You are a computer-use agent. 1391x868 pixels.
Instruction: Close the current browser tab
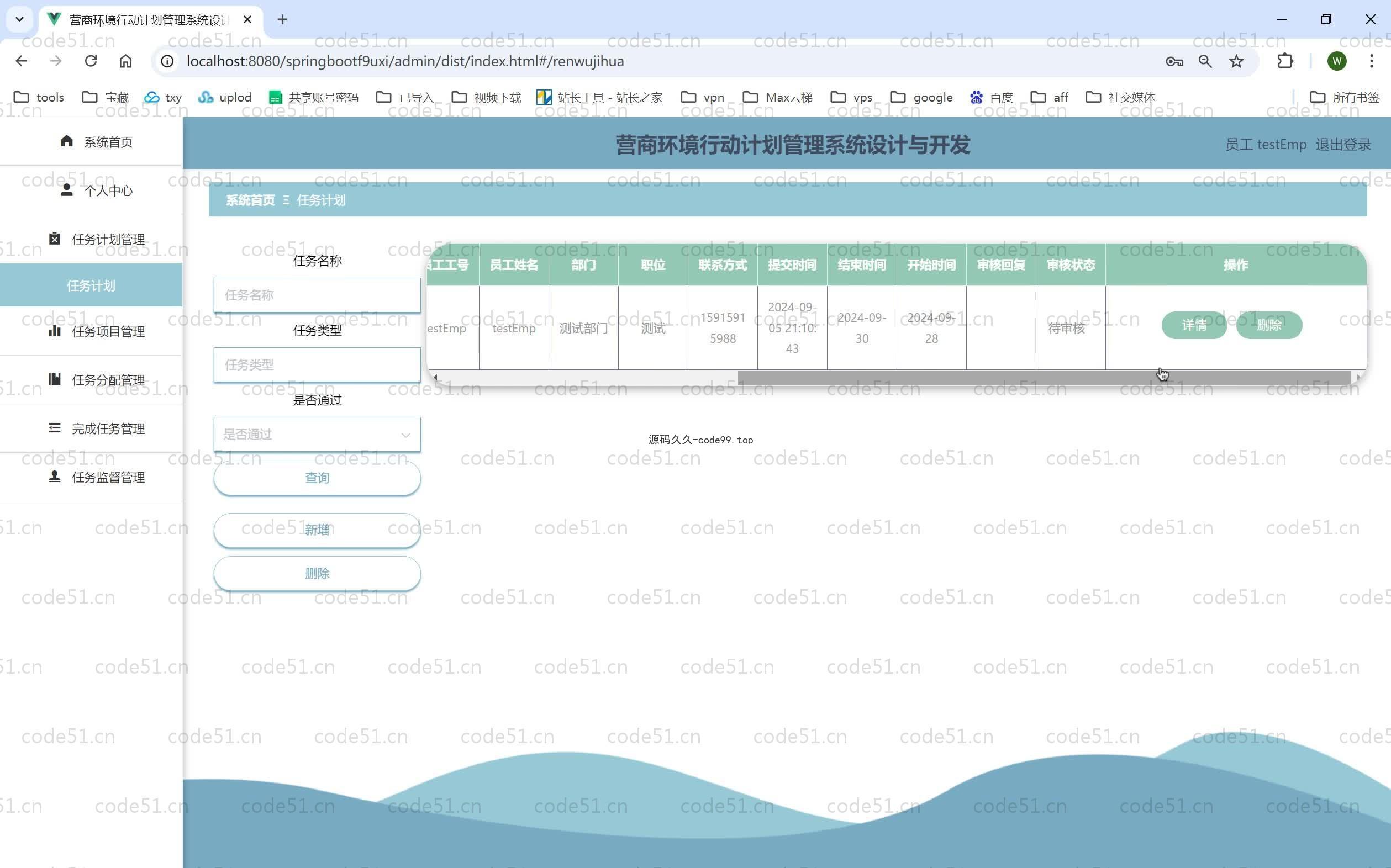coord(247,19)
